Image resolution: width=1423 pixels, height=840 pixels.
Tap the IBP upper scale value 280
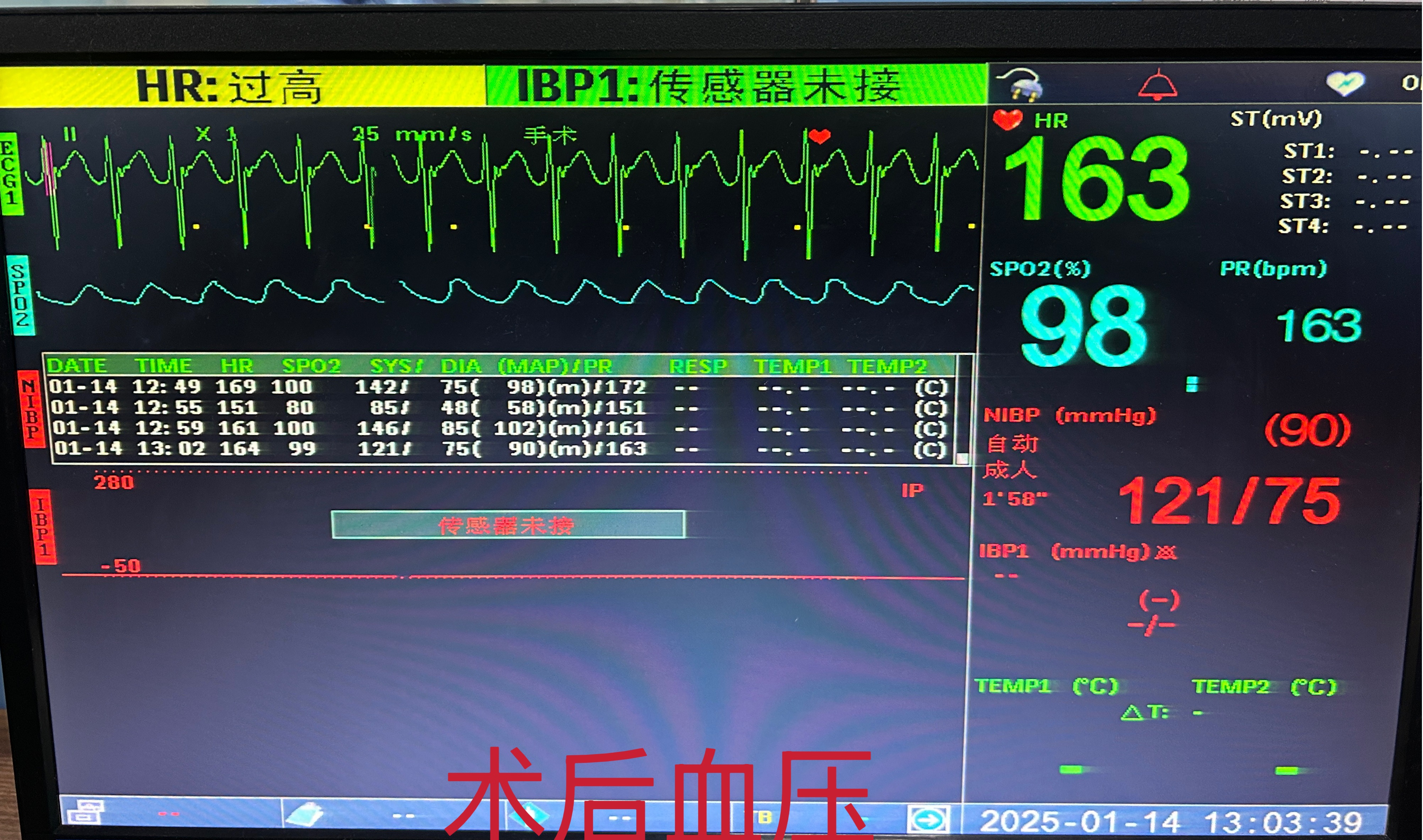pyautogui.click(x=114, y=482)
